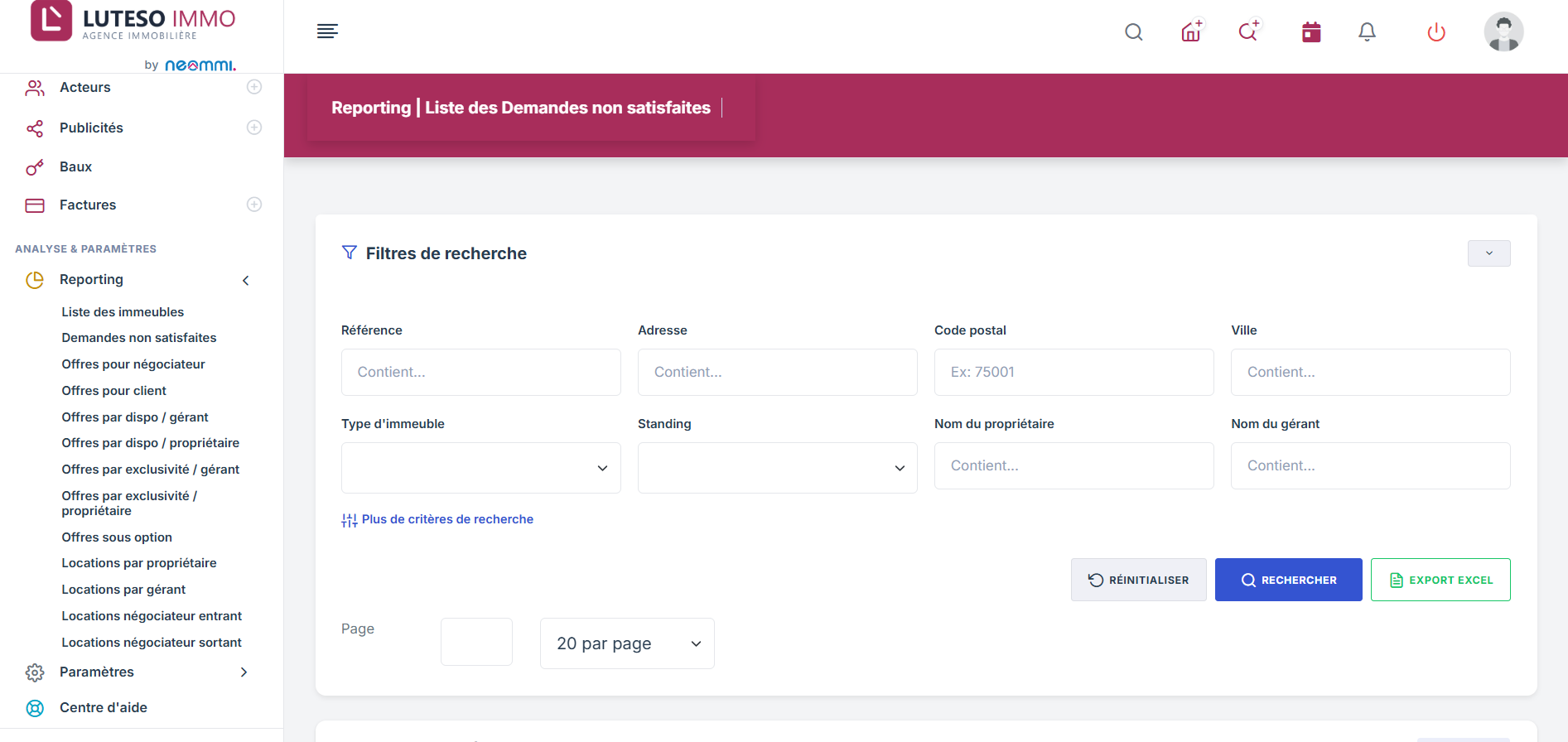Click the Factures card icon
The width and height of the screenshot is (1568, 742).
click(x=35, y=205)
